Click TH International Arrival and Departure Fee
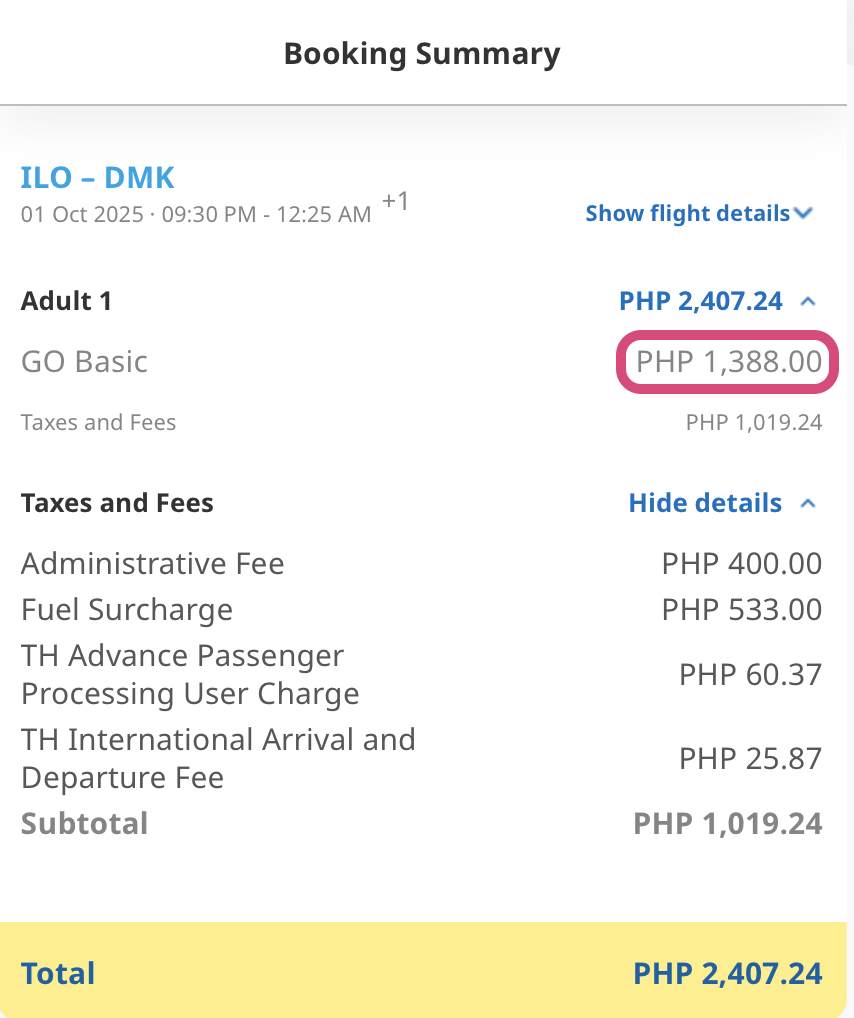 (218, 759)
